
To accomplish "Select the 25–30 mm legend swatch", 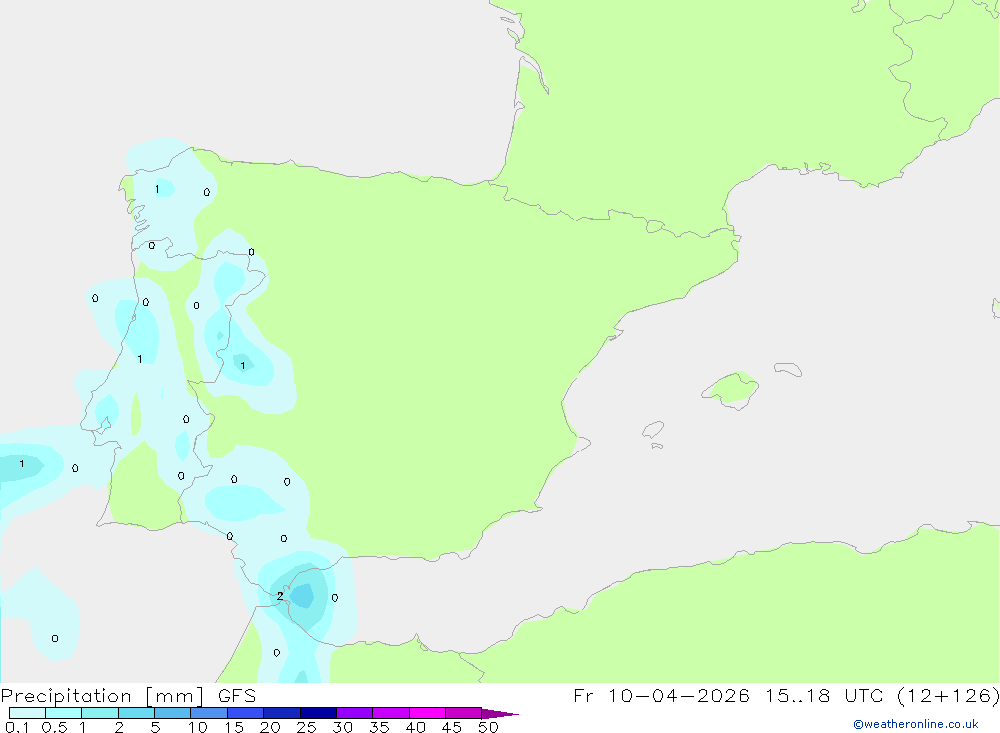I will tap(318, 713).
